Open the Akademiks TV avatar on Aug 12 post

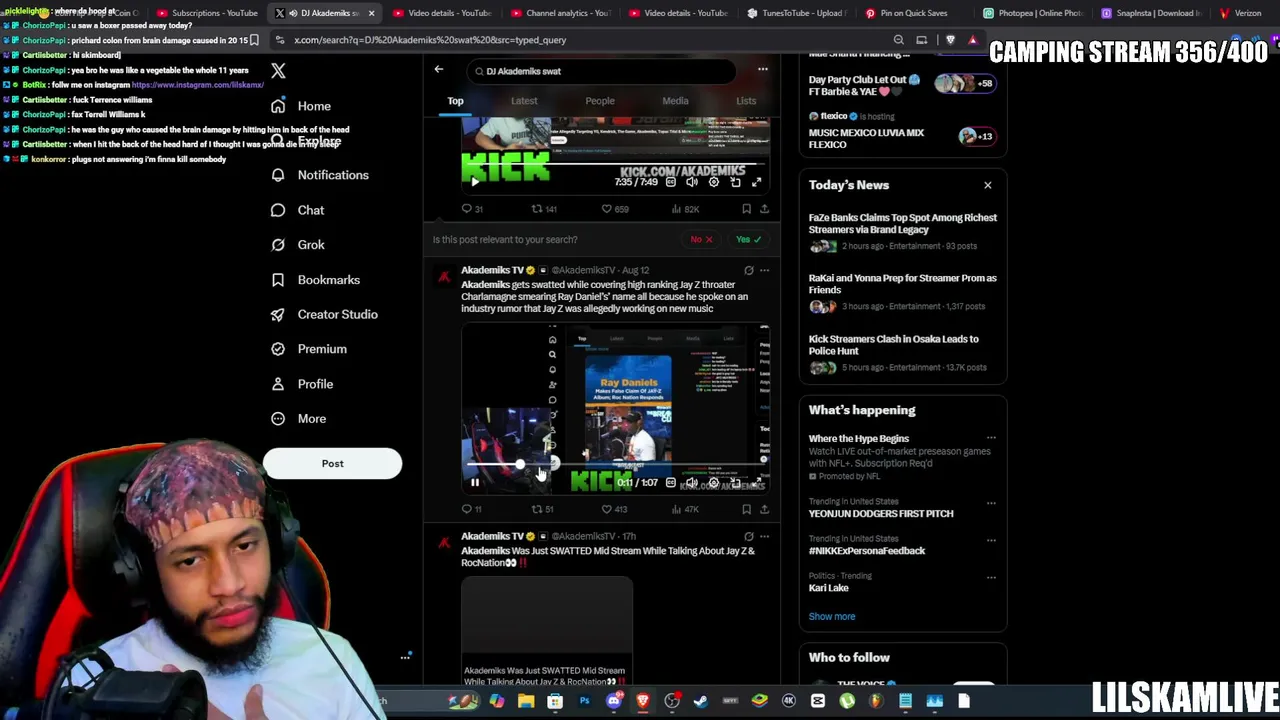click(x=444, y=277)
